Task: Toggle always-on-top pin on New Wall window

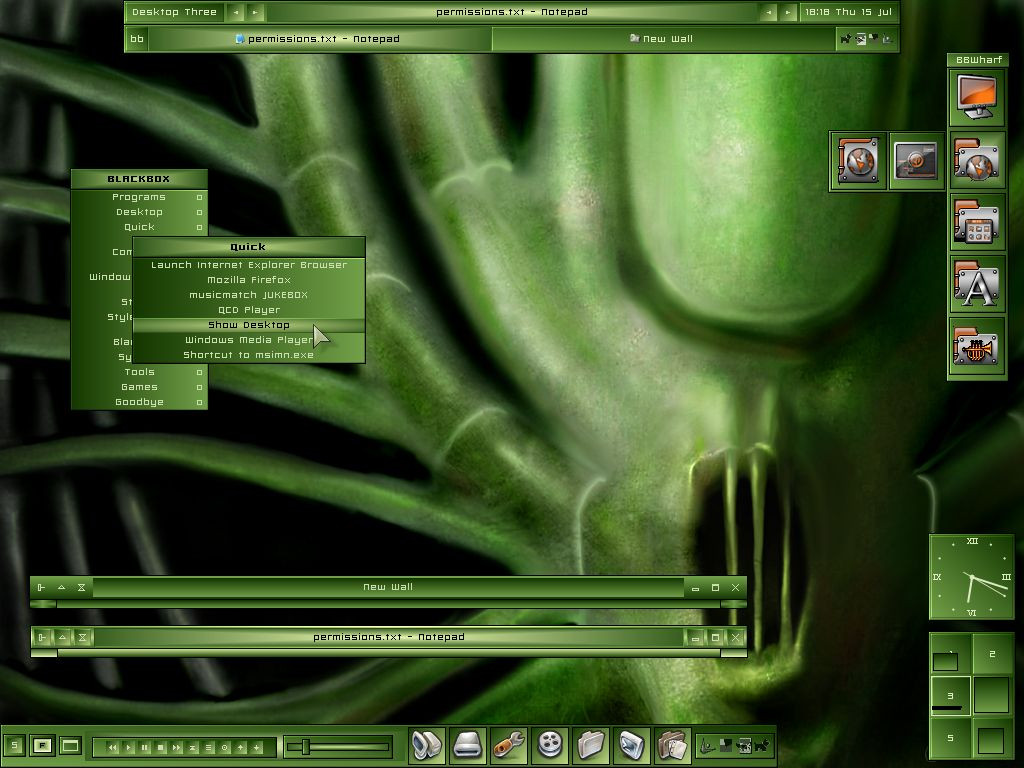Action: [41, 588]
